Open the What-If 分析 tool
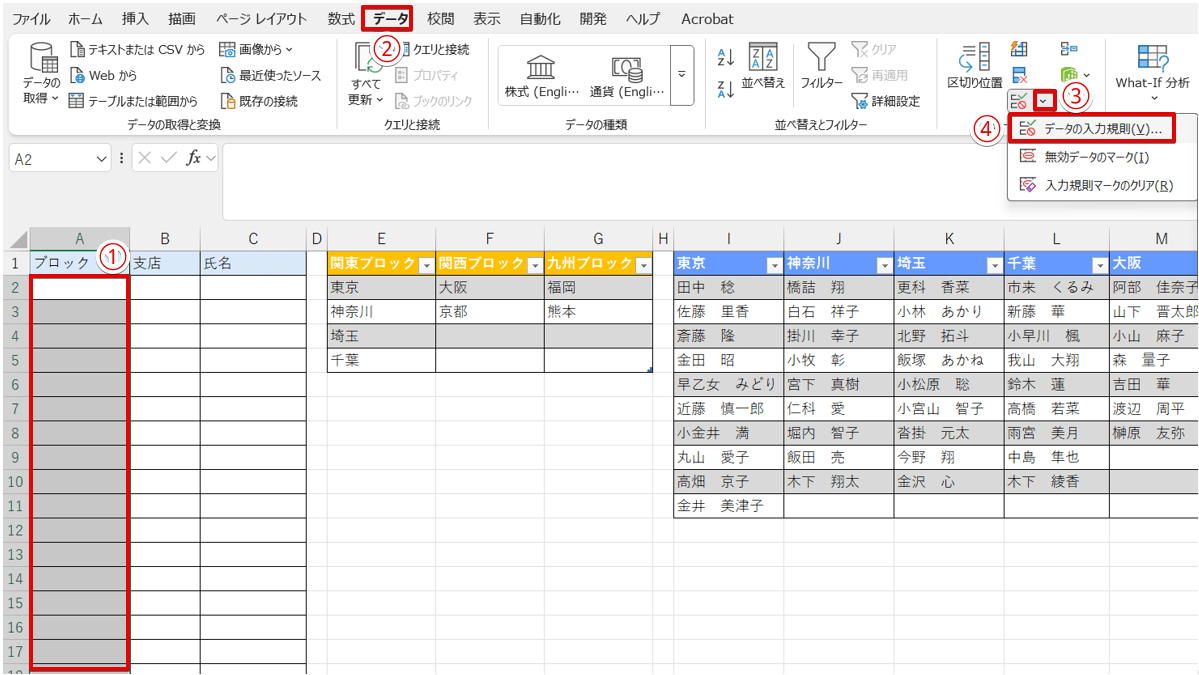Screen dimensions: 1199x675 coord(1152,68)
